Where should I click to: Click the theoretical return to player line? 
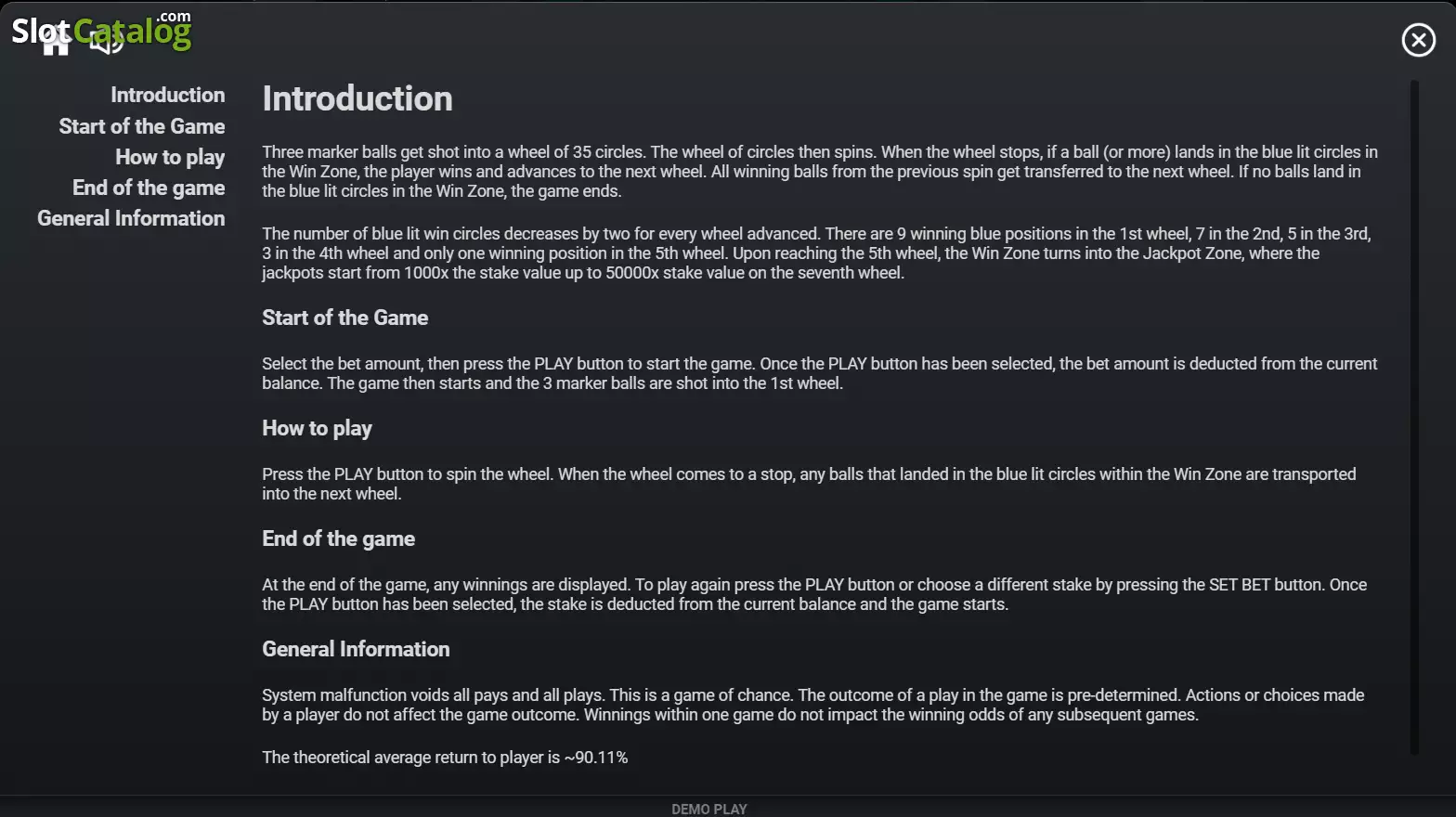[445, 758]
